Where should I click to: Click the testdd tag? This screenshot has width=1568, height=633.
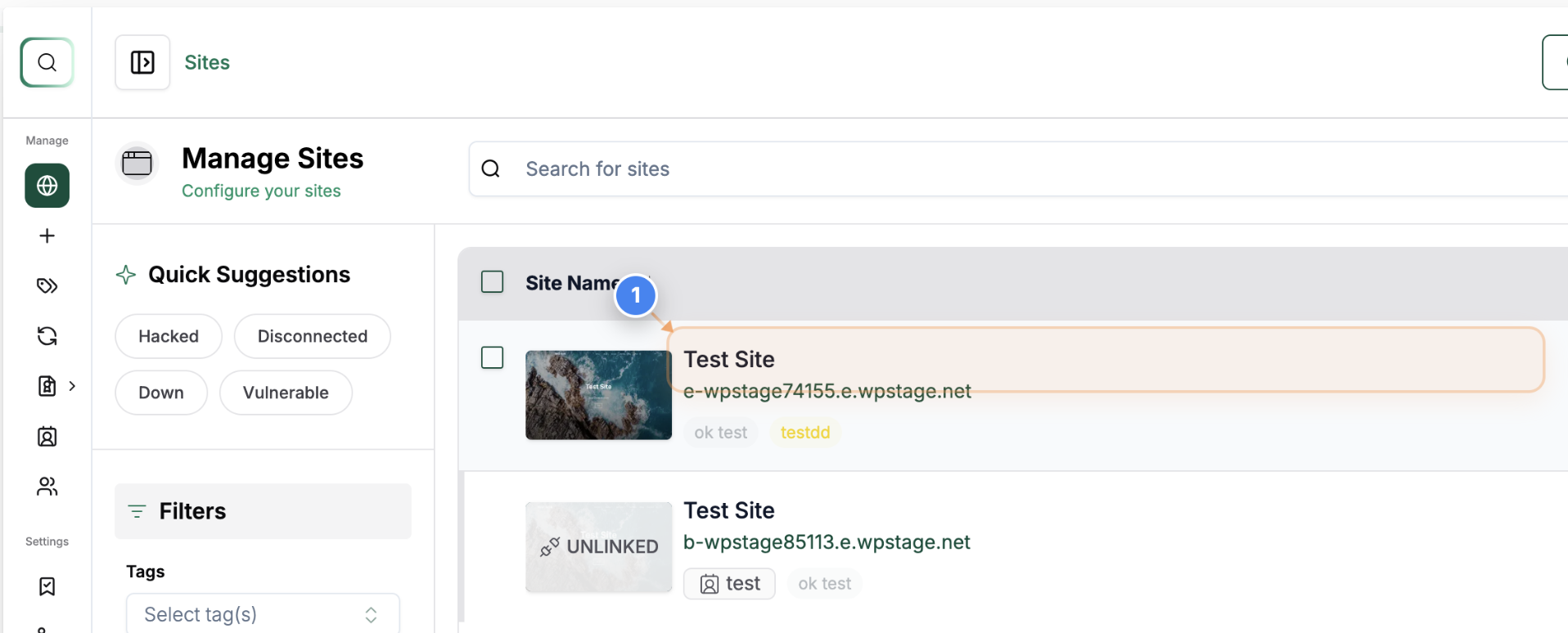[805, 433]
